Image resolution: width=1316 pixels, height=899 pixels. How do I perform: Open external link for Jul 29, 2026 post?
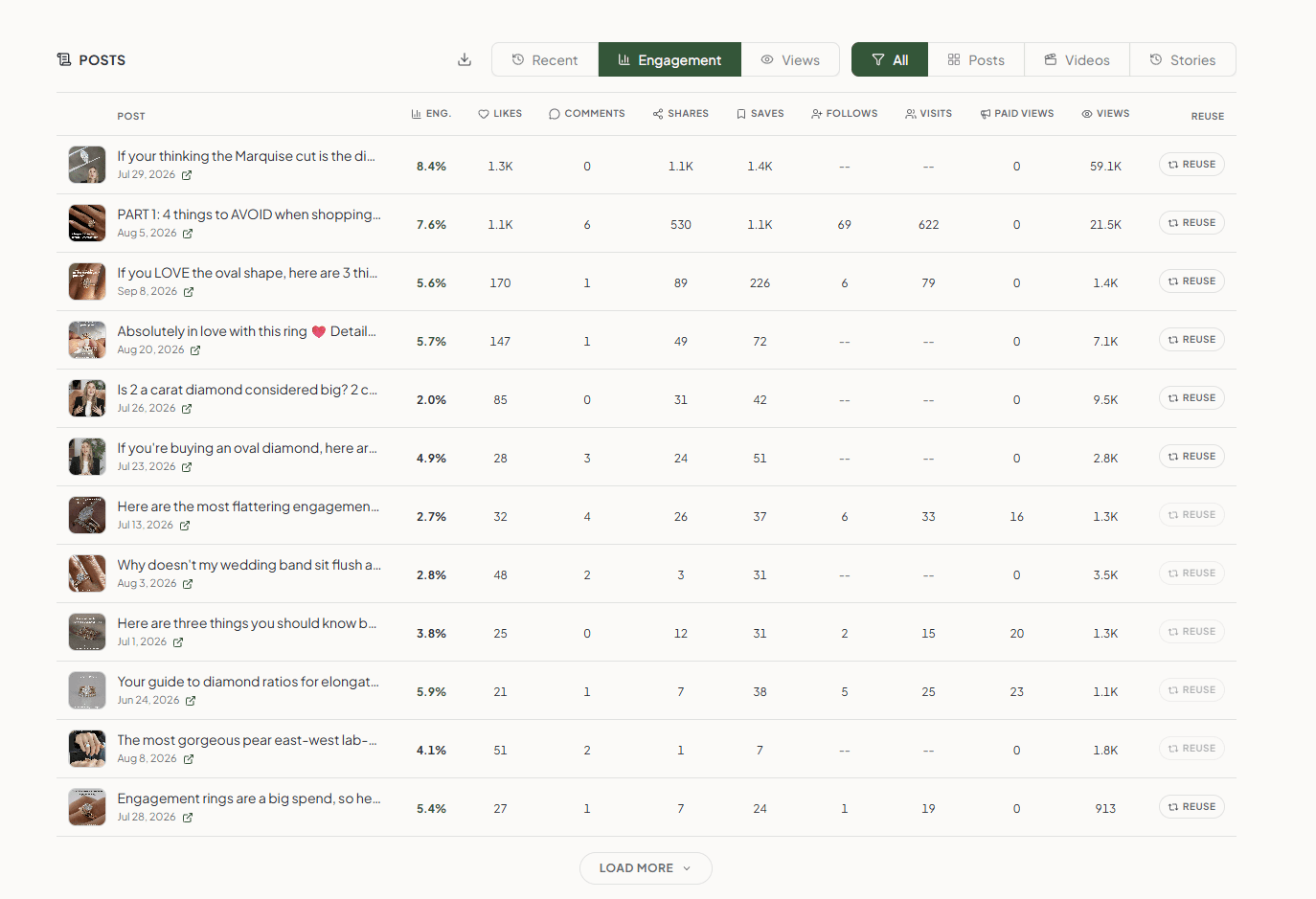point(187,175)
